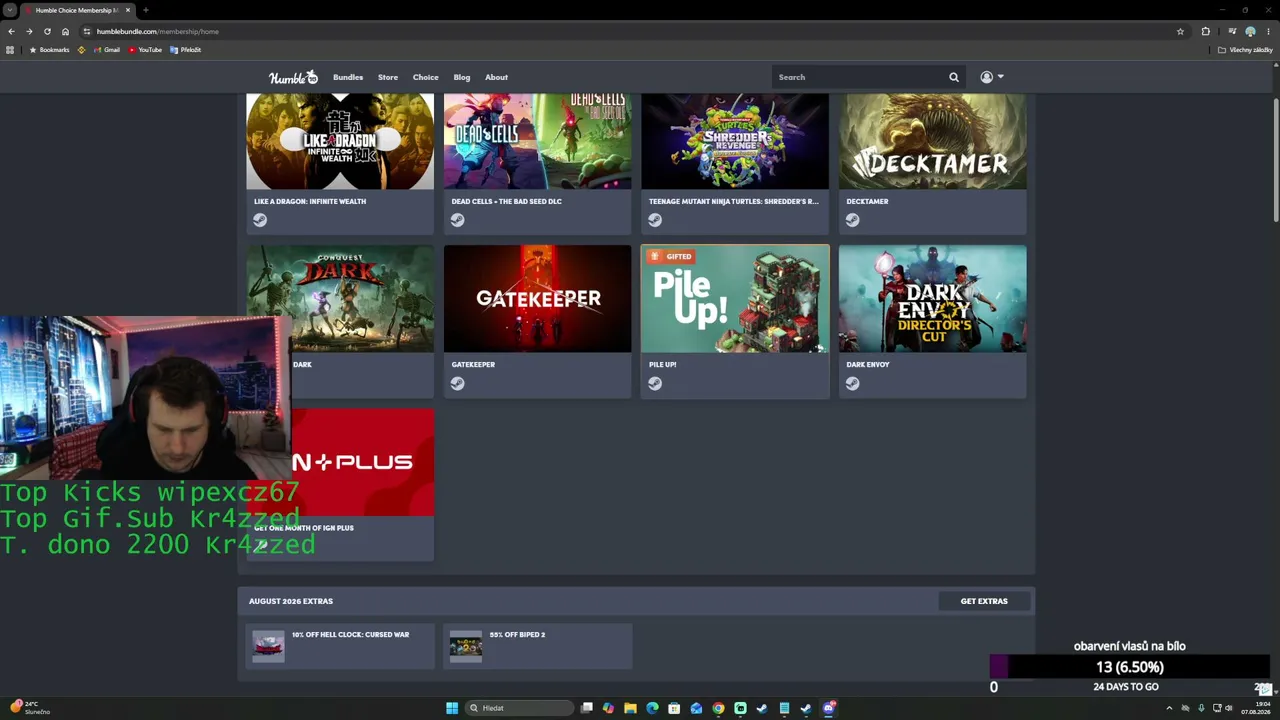This screenshot has width=1280, height=720.
Task: Open the Bookmarks folder in bookmarks bar
Action: [49, 50]
